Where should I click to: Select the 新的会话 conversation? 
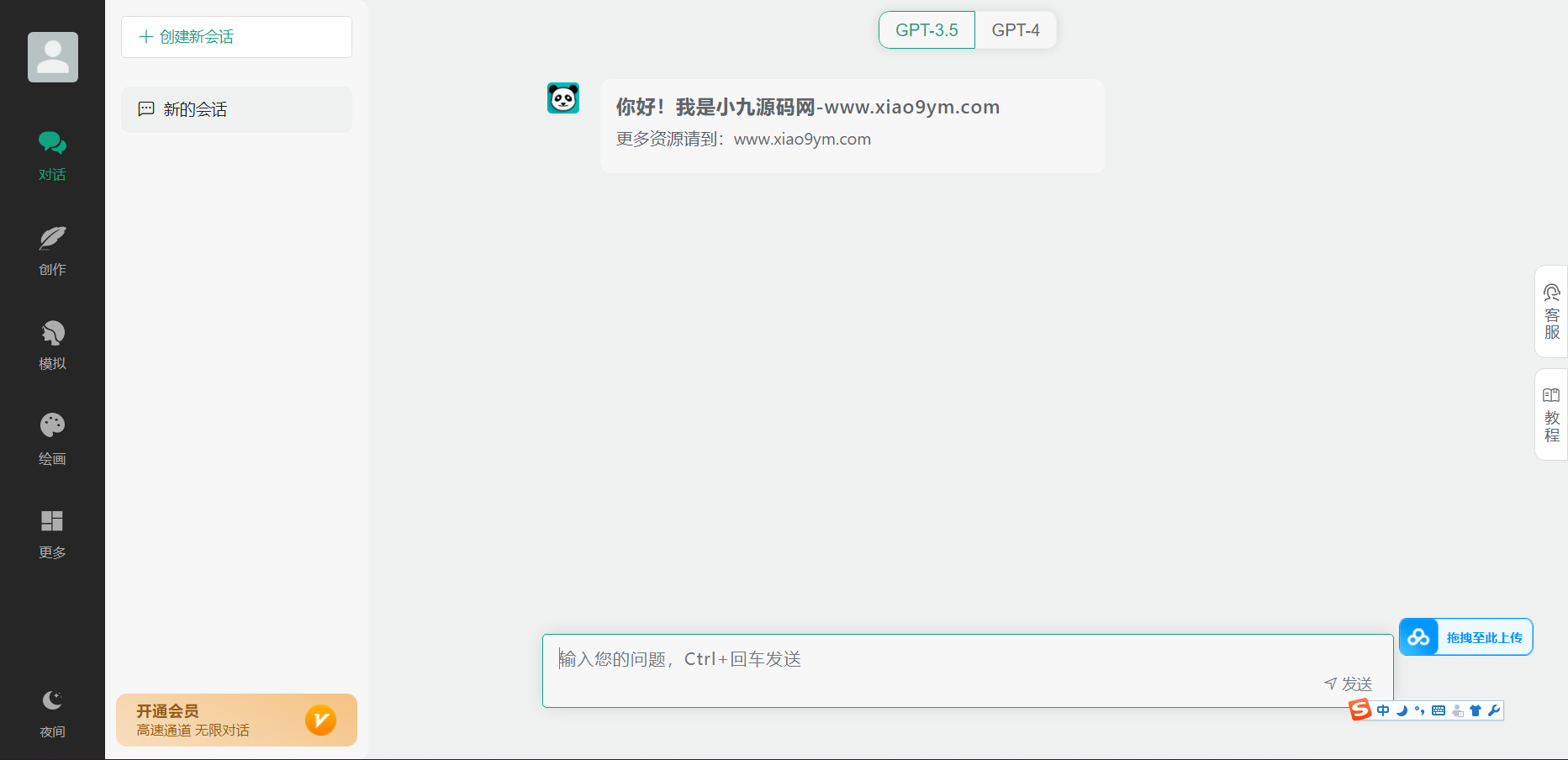click(236, 109)
